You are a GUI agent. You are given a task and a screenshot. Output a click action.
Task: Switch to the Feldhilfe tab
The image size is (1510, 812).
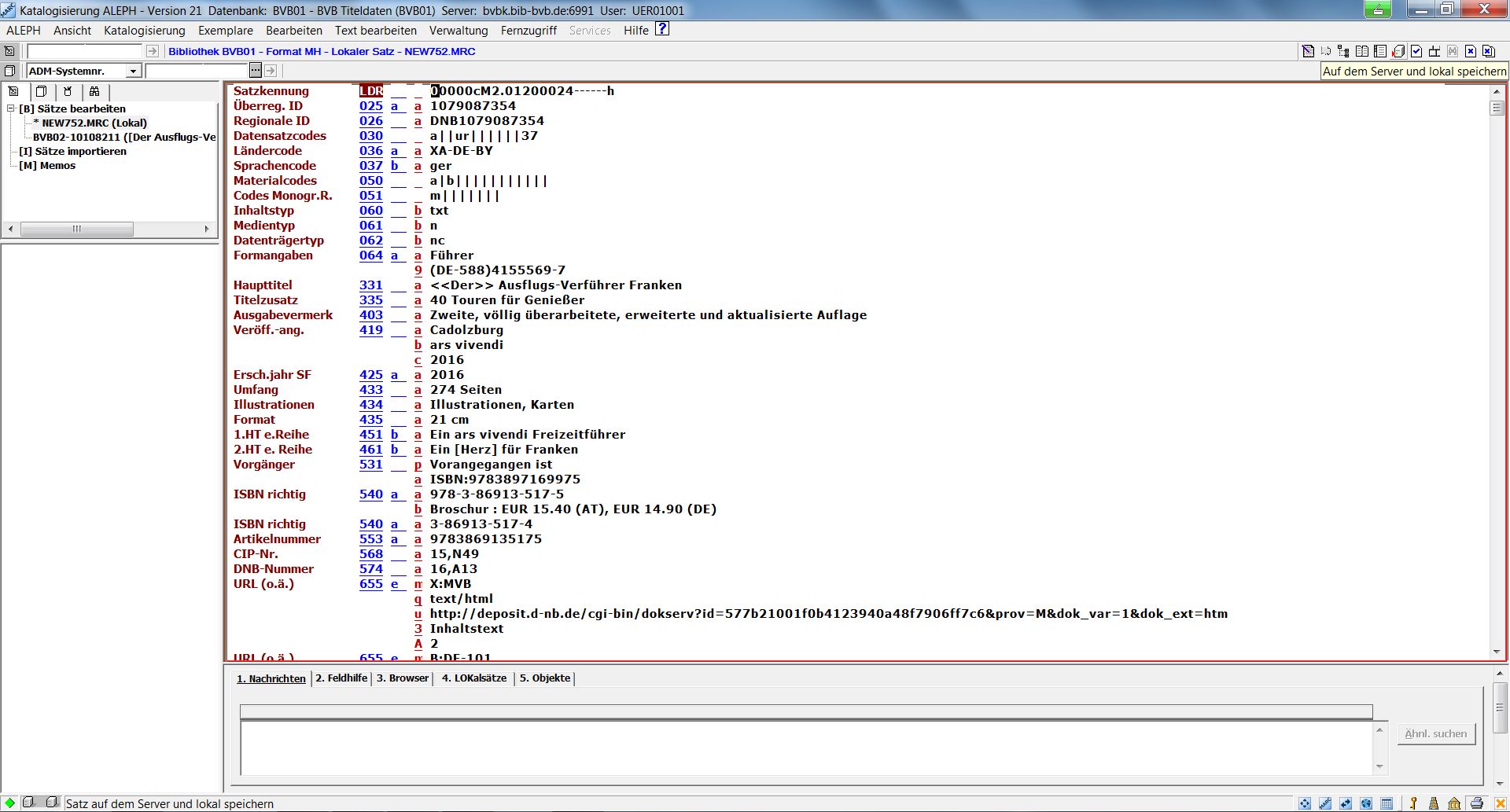(x=341, y=678)
